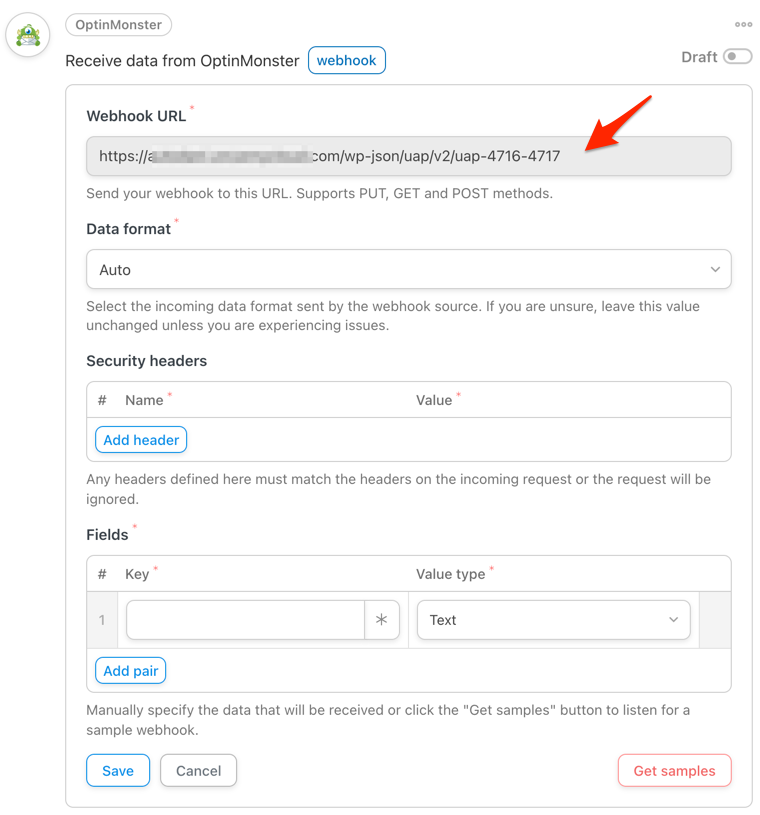Click the 'Webhook URL' label
Screen dimensions: 760x815
(136, 116)
